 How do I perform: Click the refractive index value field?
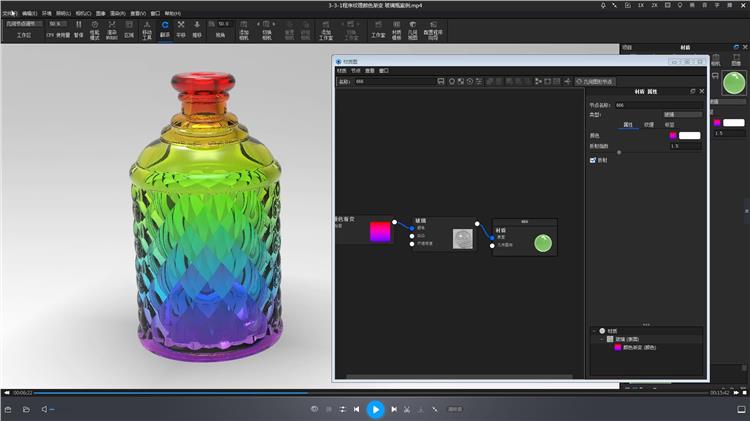[685, 146]
